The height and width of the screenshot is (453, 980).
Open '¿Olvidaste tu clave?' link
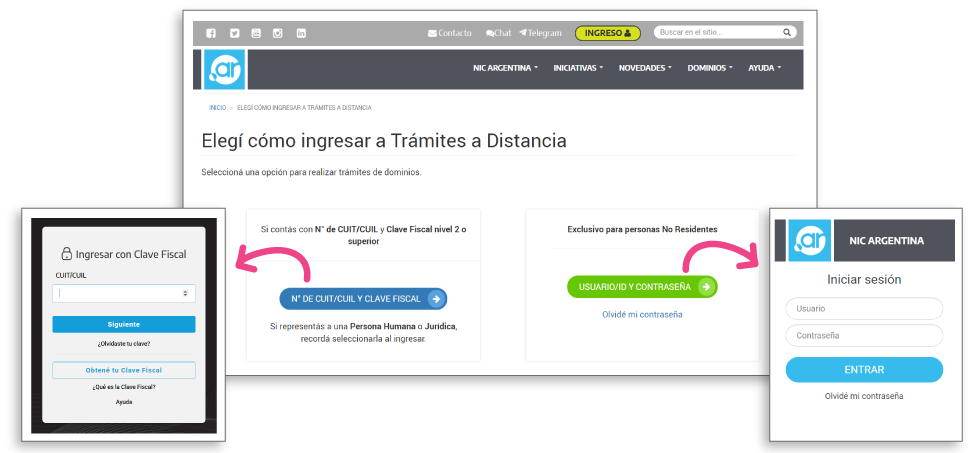[124, 344]
